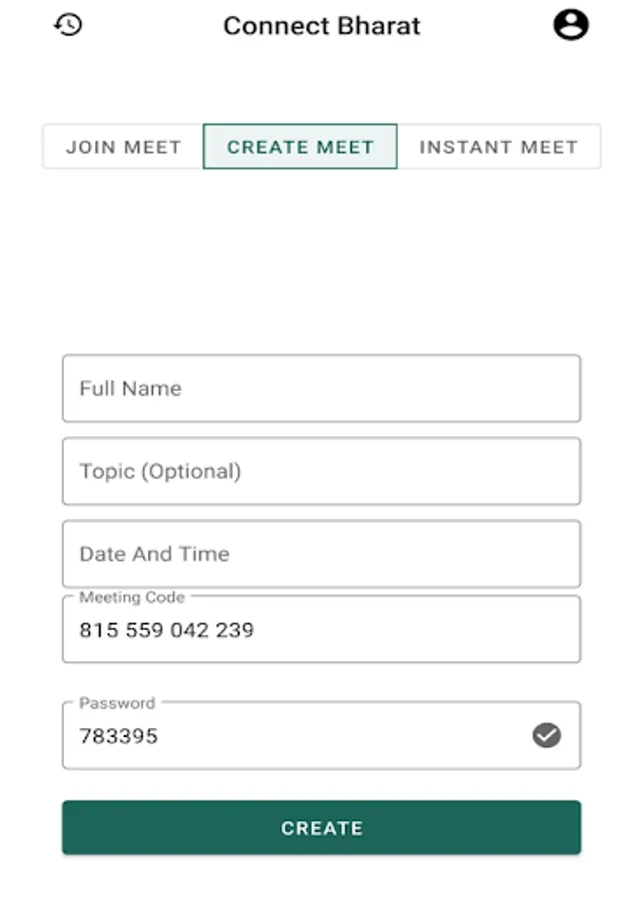
Task: Click the Topic (Optional) placeholder text
Action: 160,471
